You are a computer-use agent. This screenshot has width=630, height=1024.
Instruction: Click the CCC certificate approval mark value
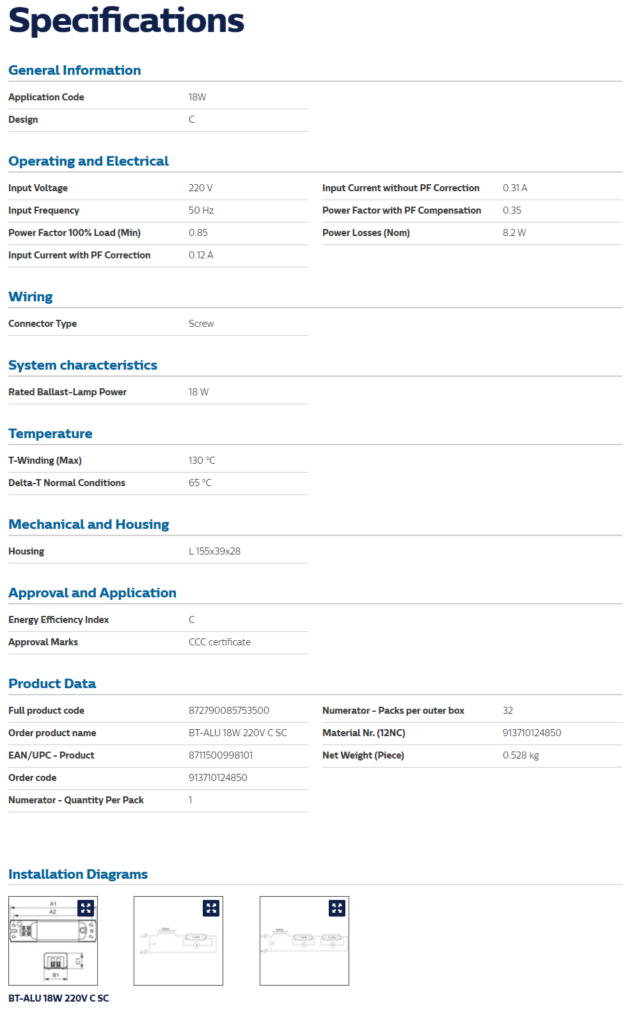[220, 642]
